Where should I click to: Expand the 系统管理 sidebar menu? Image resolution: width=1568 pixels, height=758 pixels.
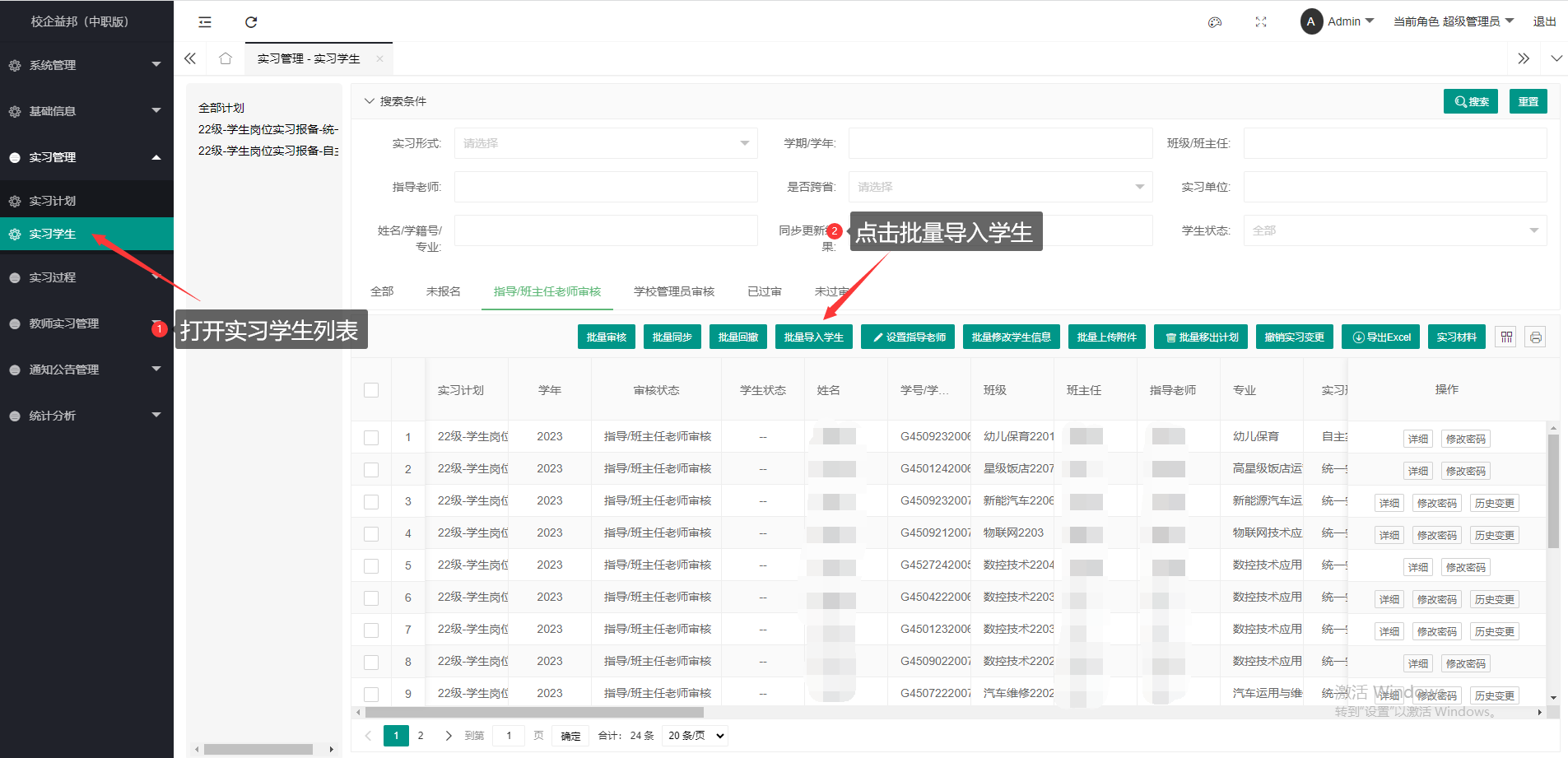[x=86, y=65]
